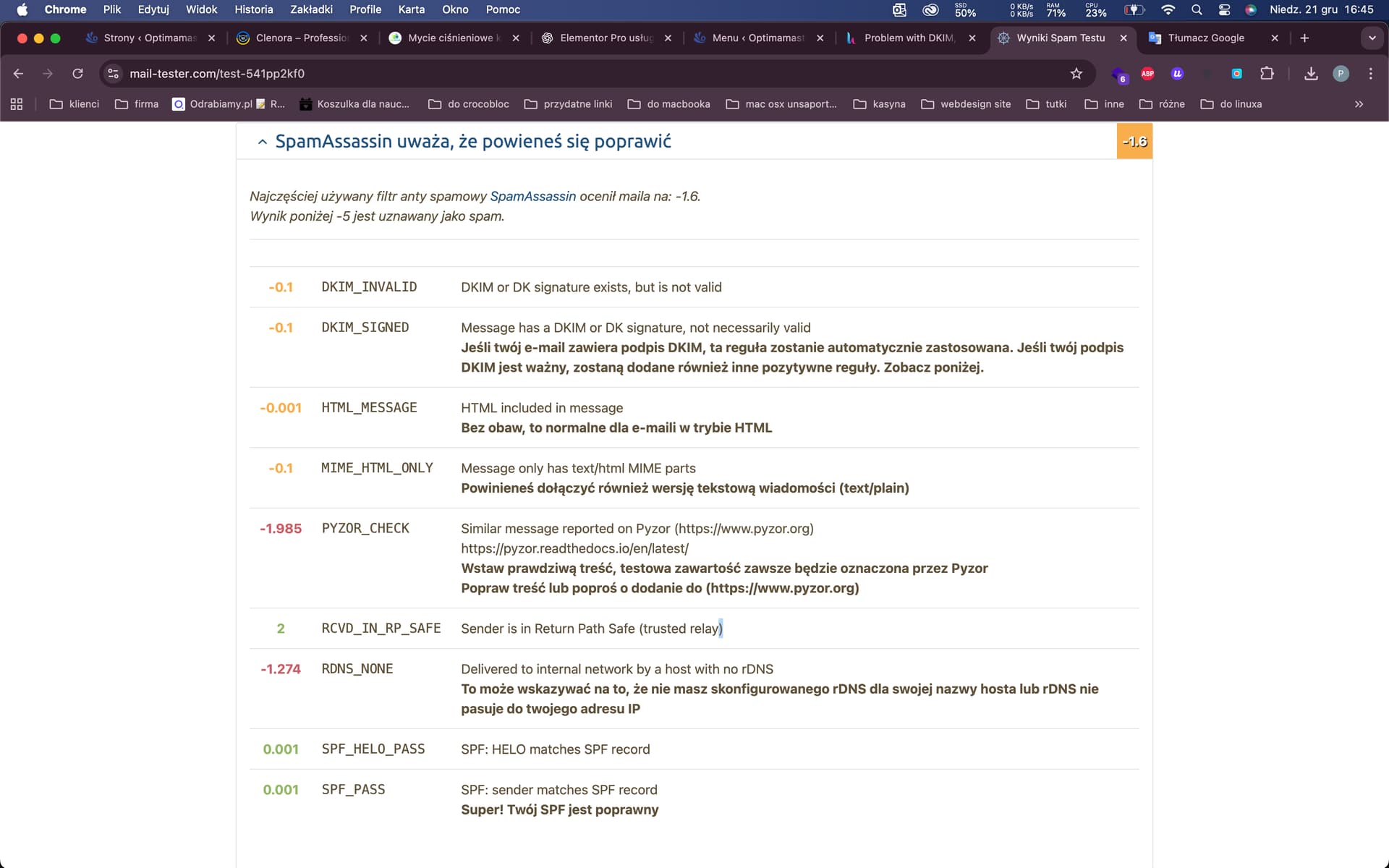Click the AdBlock Plus extension icon

click(1147, 74)
